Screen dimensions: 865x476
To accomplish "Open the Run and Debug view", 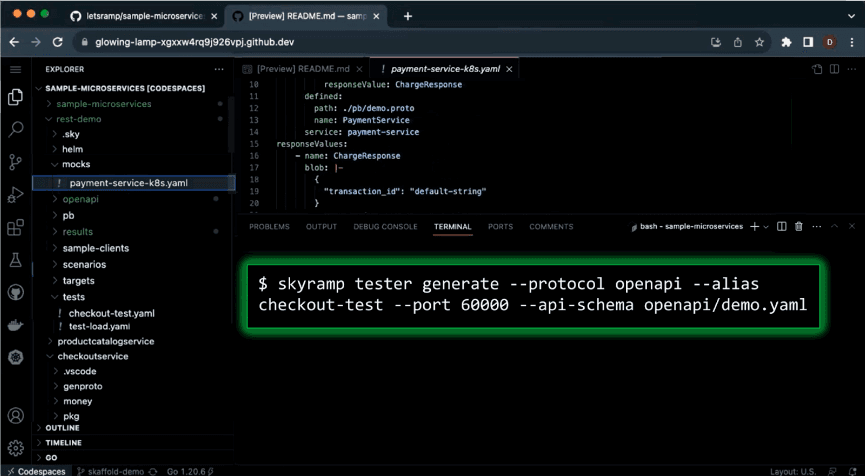I will tap(15, 195).
